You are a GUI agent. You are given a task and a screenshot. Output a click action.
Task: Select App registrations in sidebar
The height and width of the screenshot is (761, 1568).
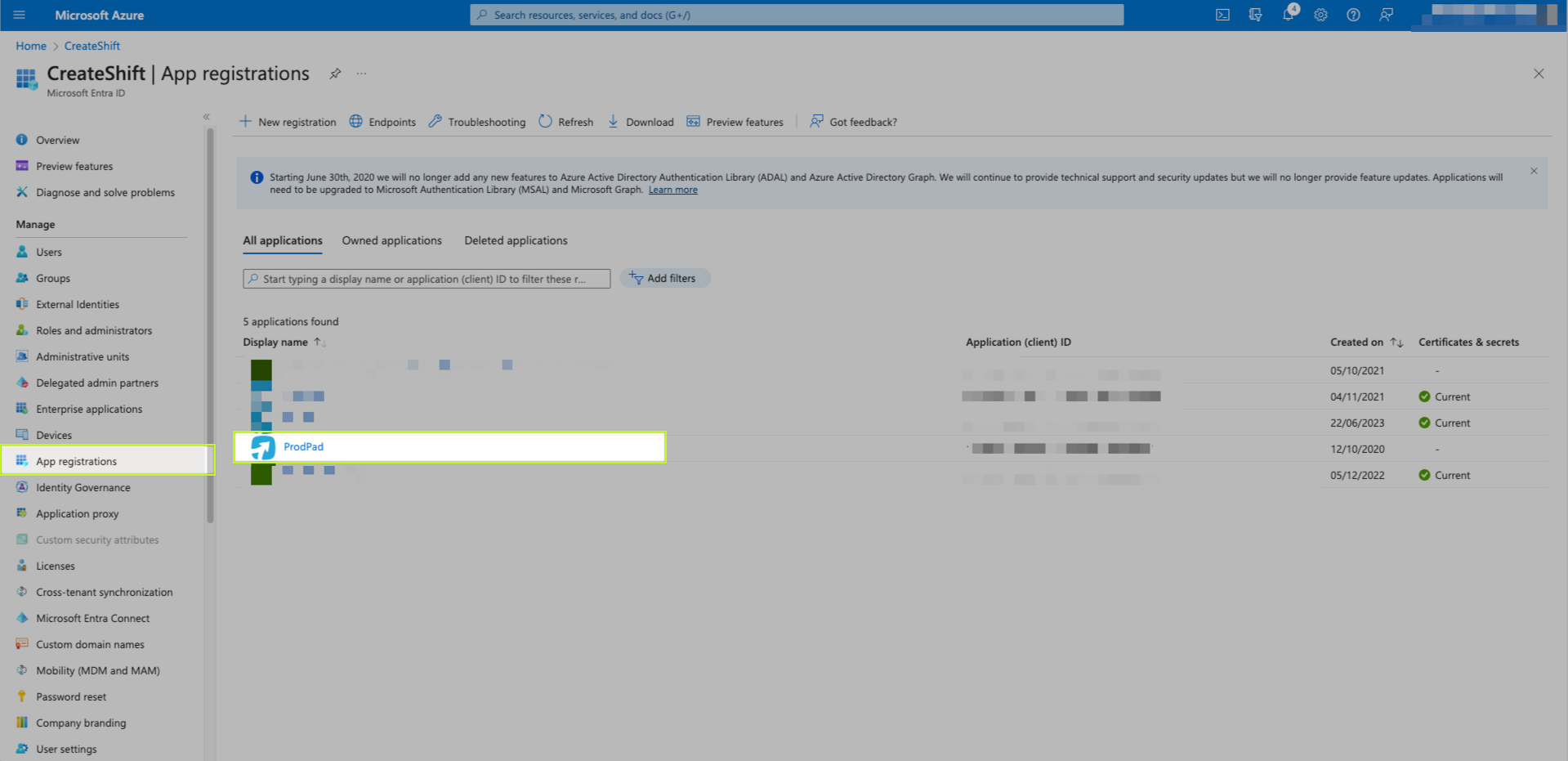point(108,460)
